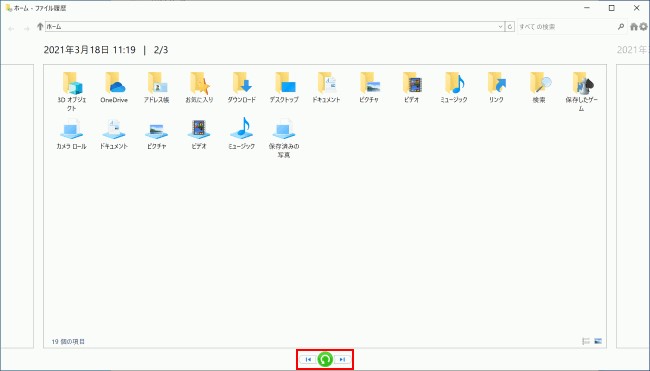Open the ドキュメント library icon
The height and width of the screenshot is (371, 650).
(x=114, y=134)
